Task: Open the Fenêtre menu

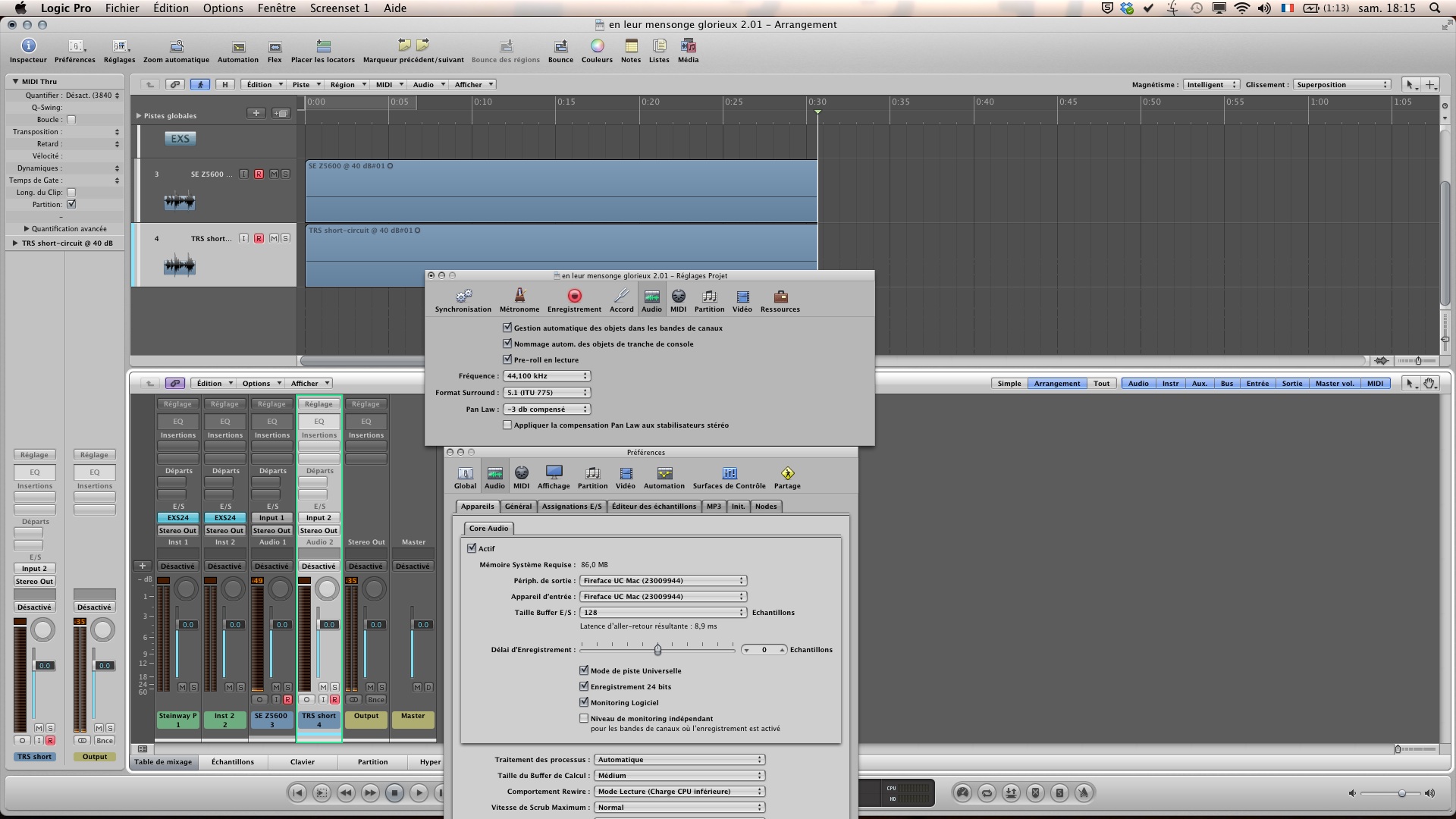Action: pyautogui.click(x=276, y=8)
